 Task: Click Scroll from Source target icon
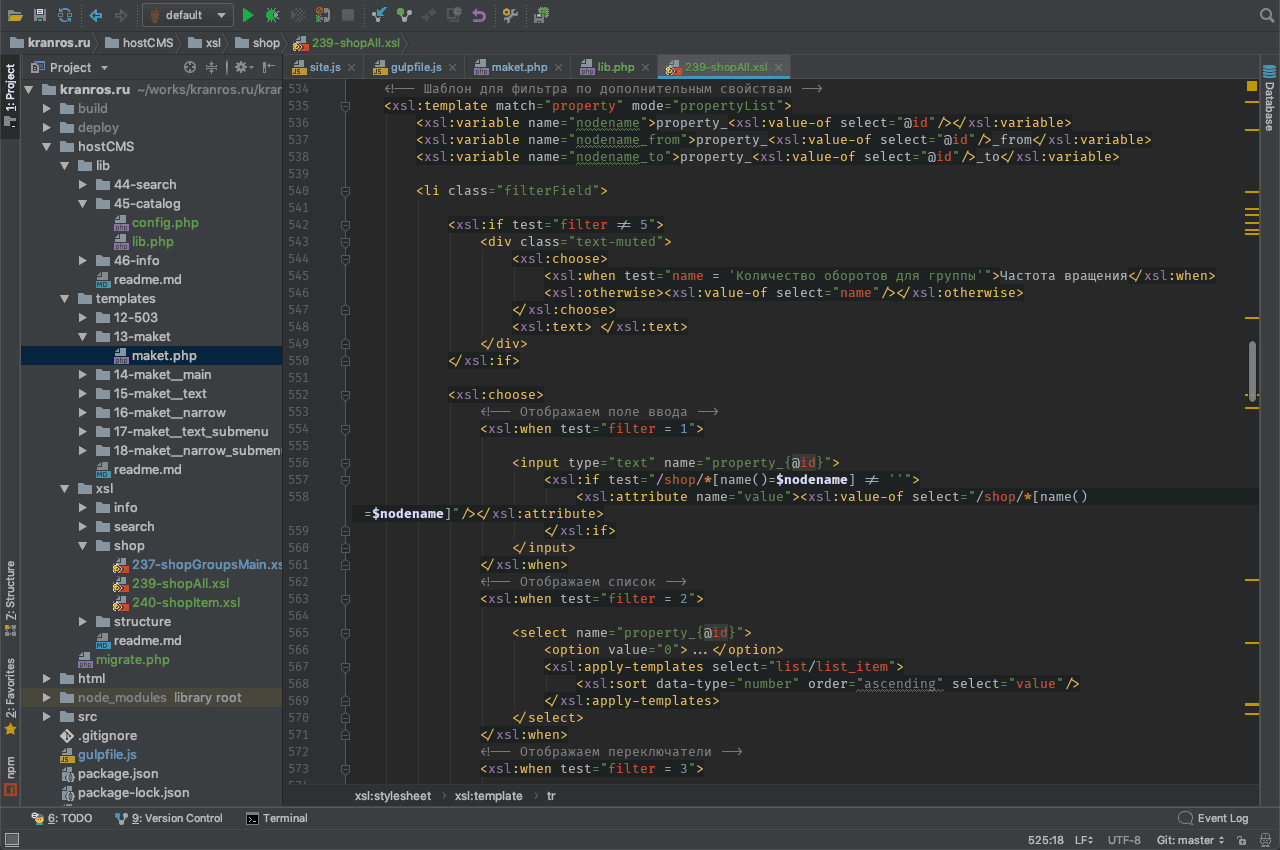tap(190, 67)
